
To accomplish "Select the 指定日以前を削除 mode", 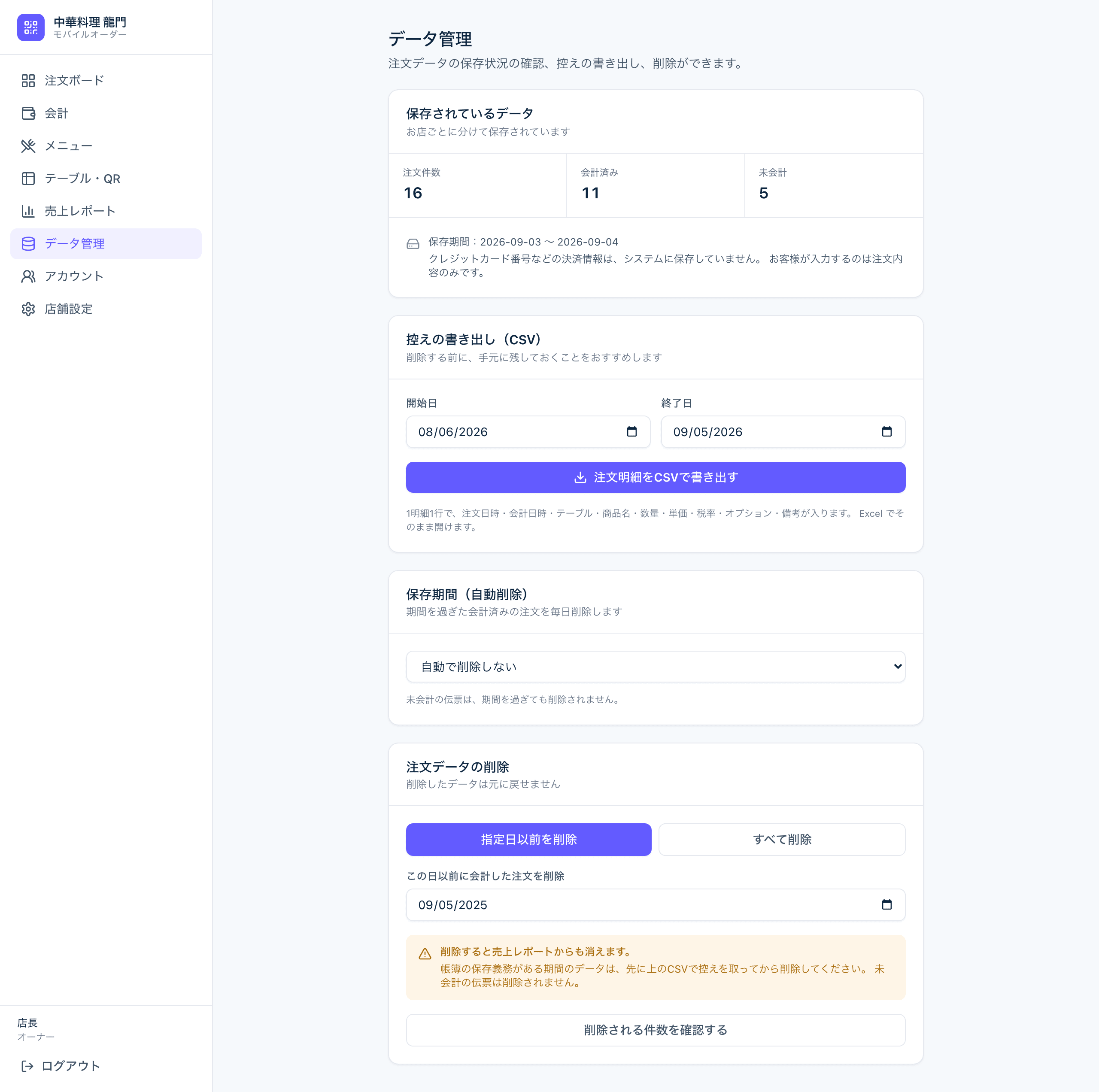I will tap(528, 840).
